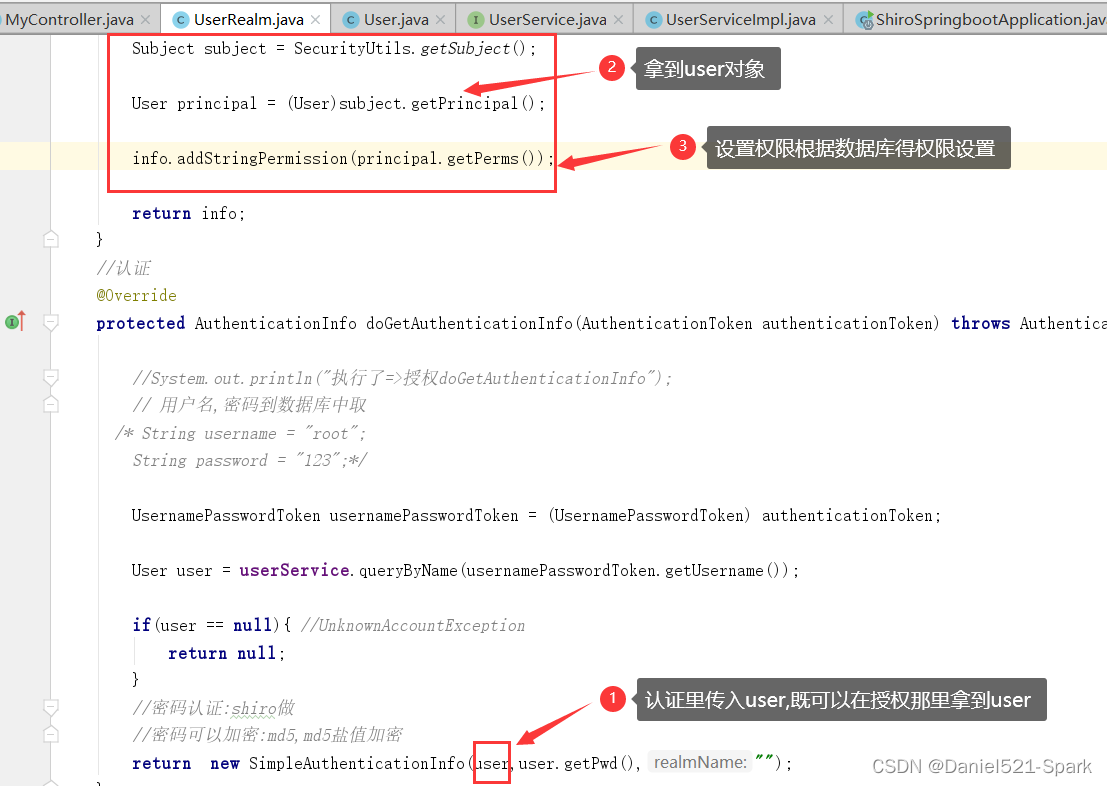The width and height of the screenshot is (1107, 786).
Task: Click the user.getPwd() call
Action: tap(579, 763)
